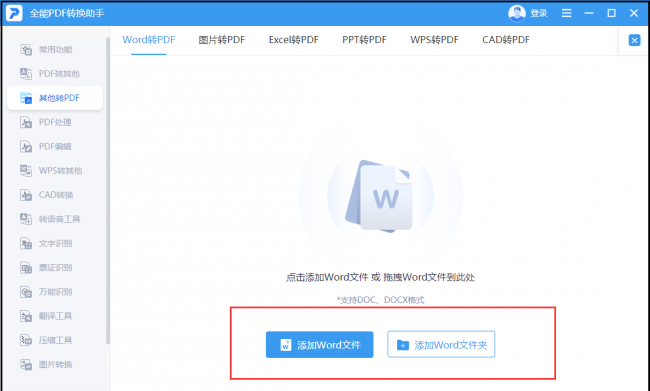Open the hamburger menu in title bar
This screenshot has width=650, height=391.
coord(566,13)
